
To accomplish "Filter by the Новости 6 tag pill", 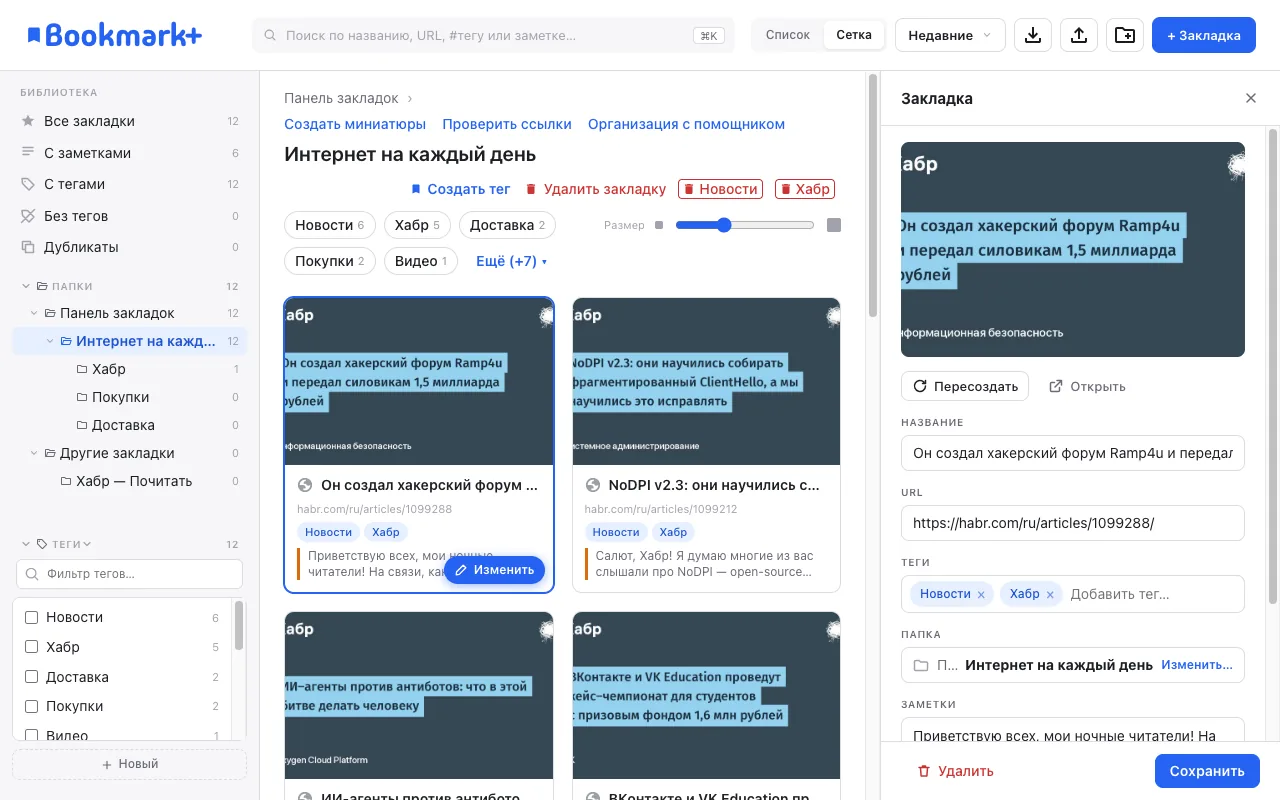I will coord(330,225).
